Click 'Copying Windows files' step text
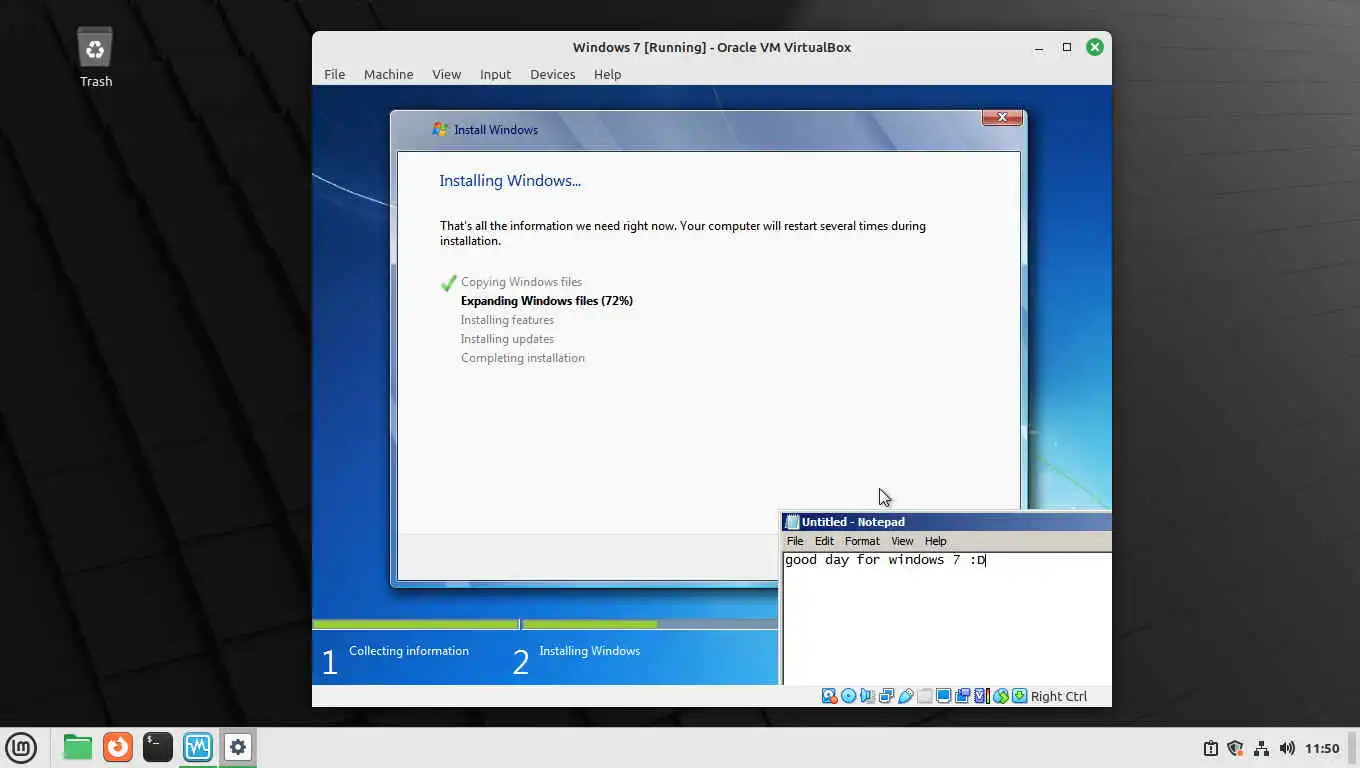 tap(521, 282)
